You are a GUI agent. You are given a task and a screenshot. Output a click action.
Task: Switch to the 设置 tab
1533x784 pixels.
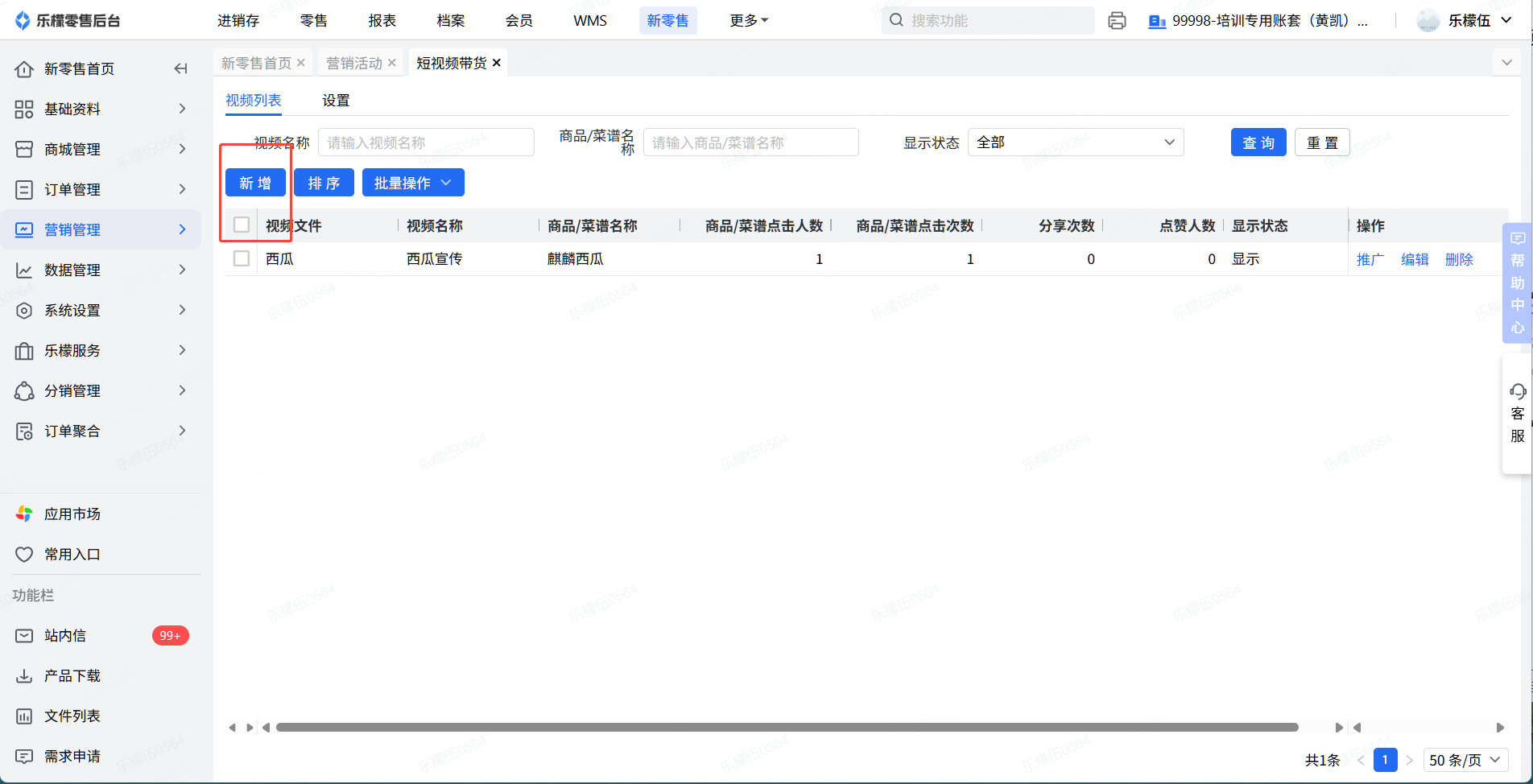click(x=336, y=101)
